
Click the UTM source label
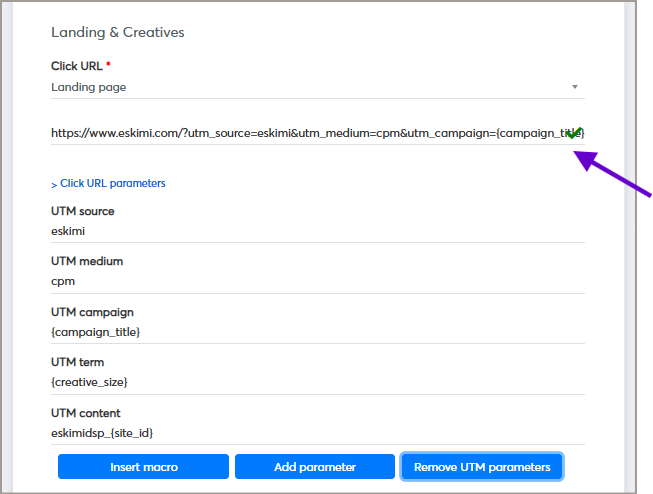point(82,211)
